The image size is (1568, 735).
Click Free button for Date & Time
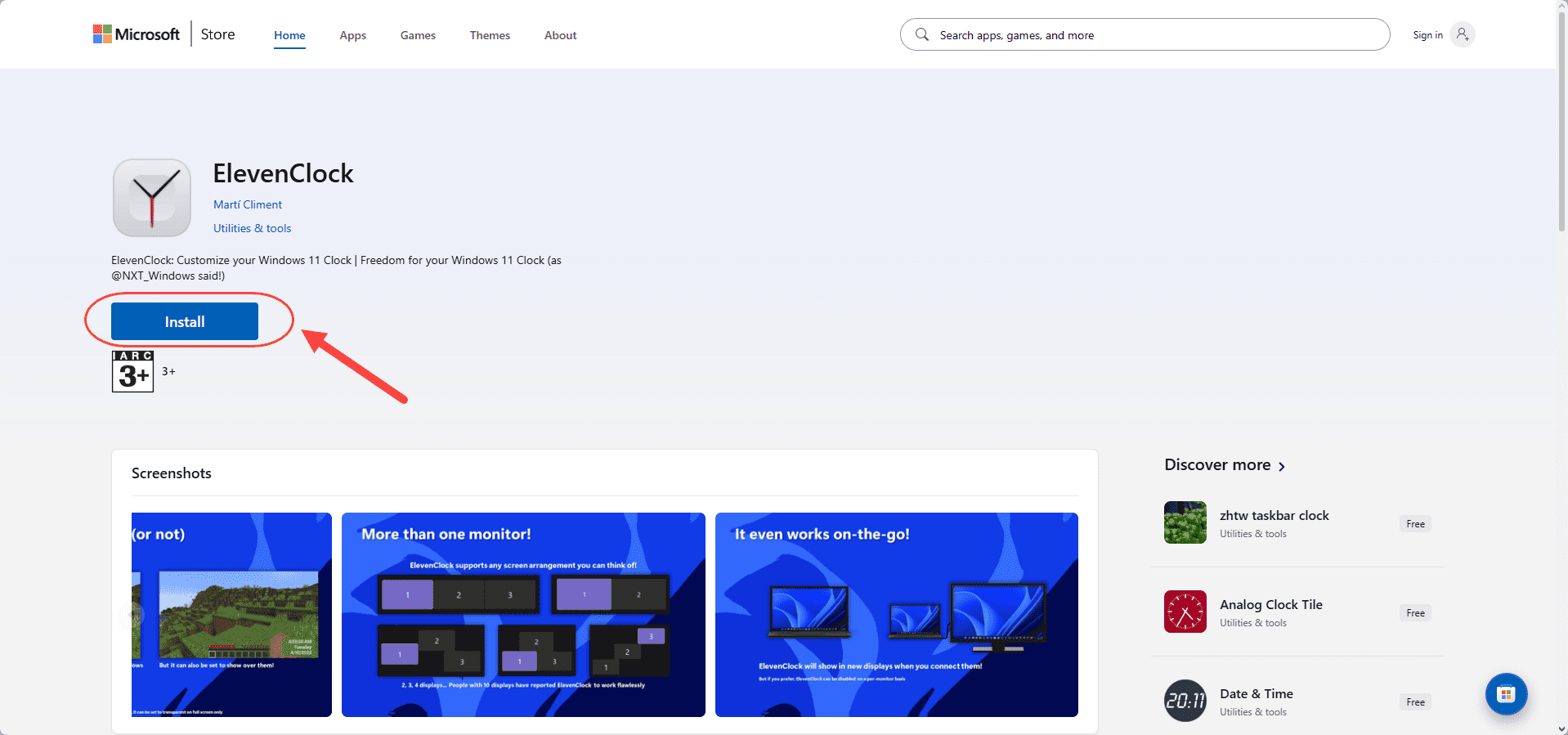(x=1415, y=702)
